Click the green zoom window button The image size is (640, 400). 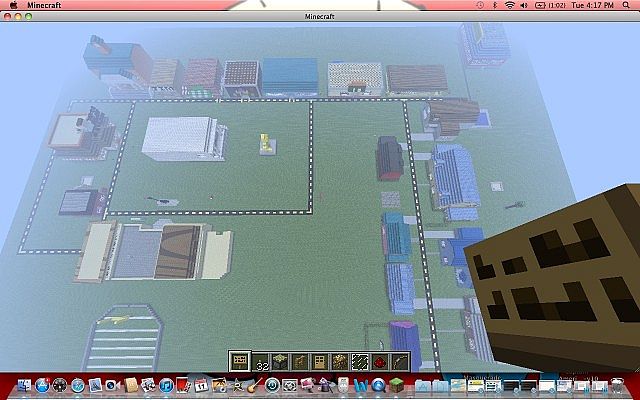tap(33, 18)
